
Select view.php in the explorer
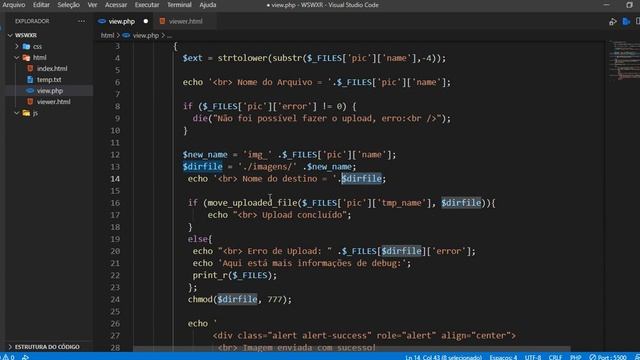point(50,91)
